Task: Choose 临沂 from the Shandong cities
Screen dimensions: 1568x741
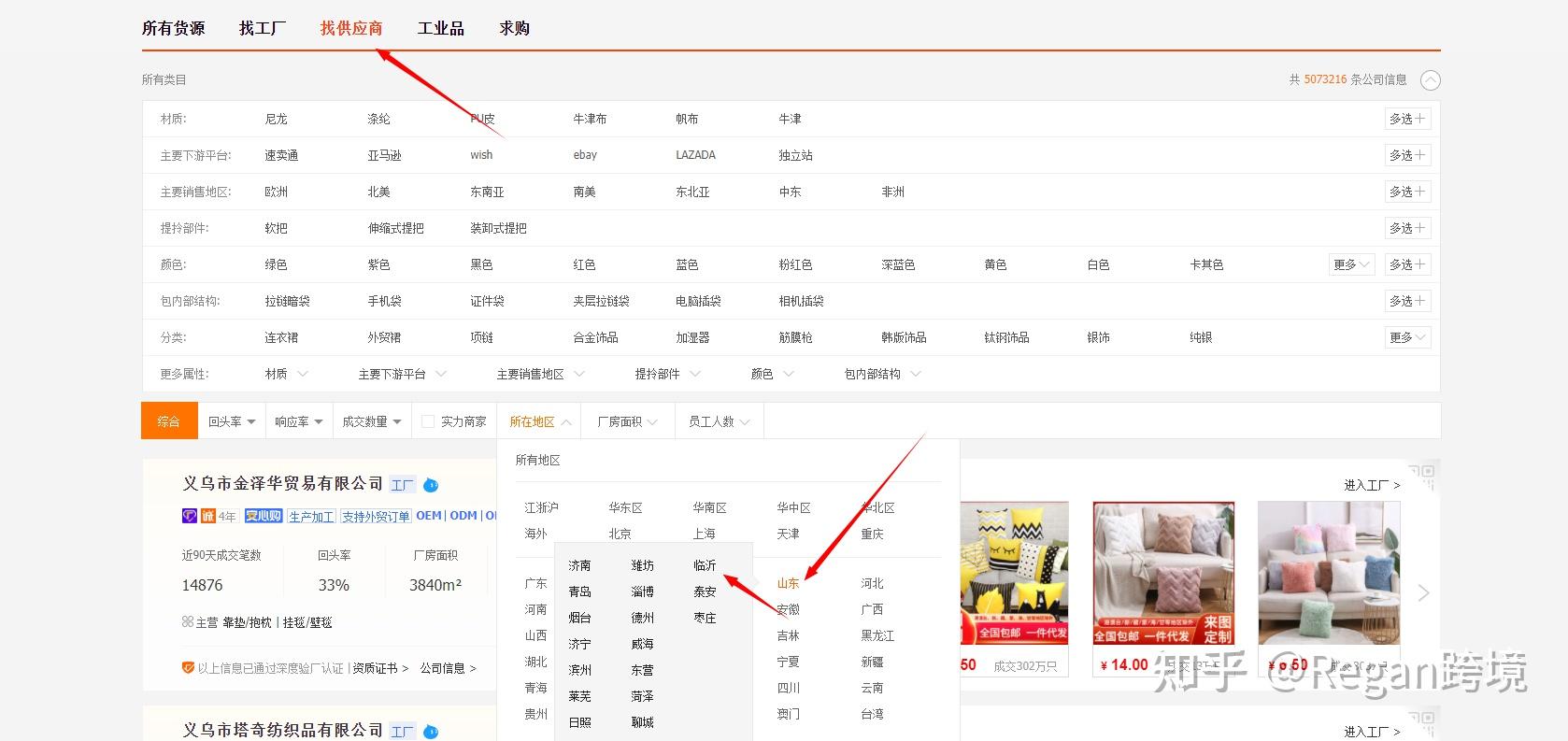Action: point(705,565)
